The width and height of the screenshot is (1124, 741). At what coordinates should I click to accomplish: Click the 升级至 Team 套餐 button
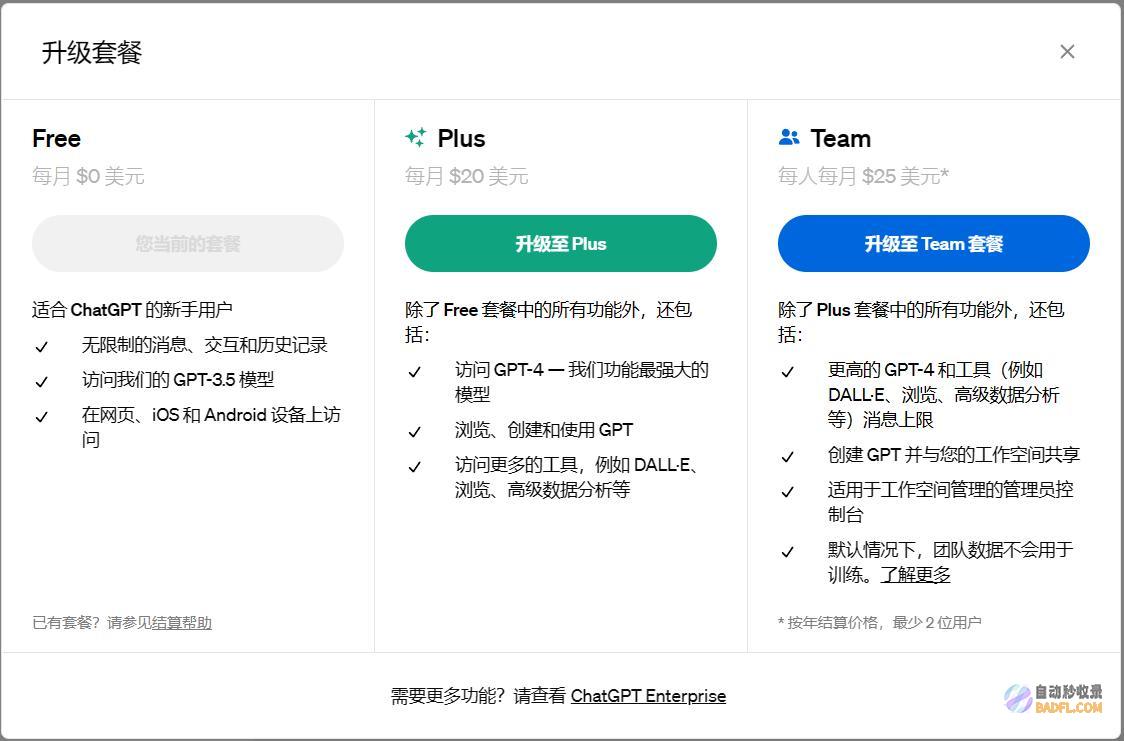[x=933, y=244]
